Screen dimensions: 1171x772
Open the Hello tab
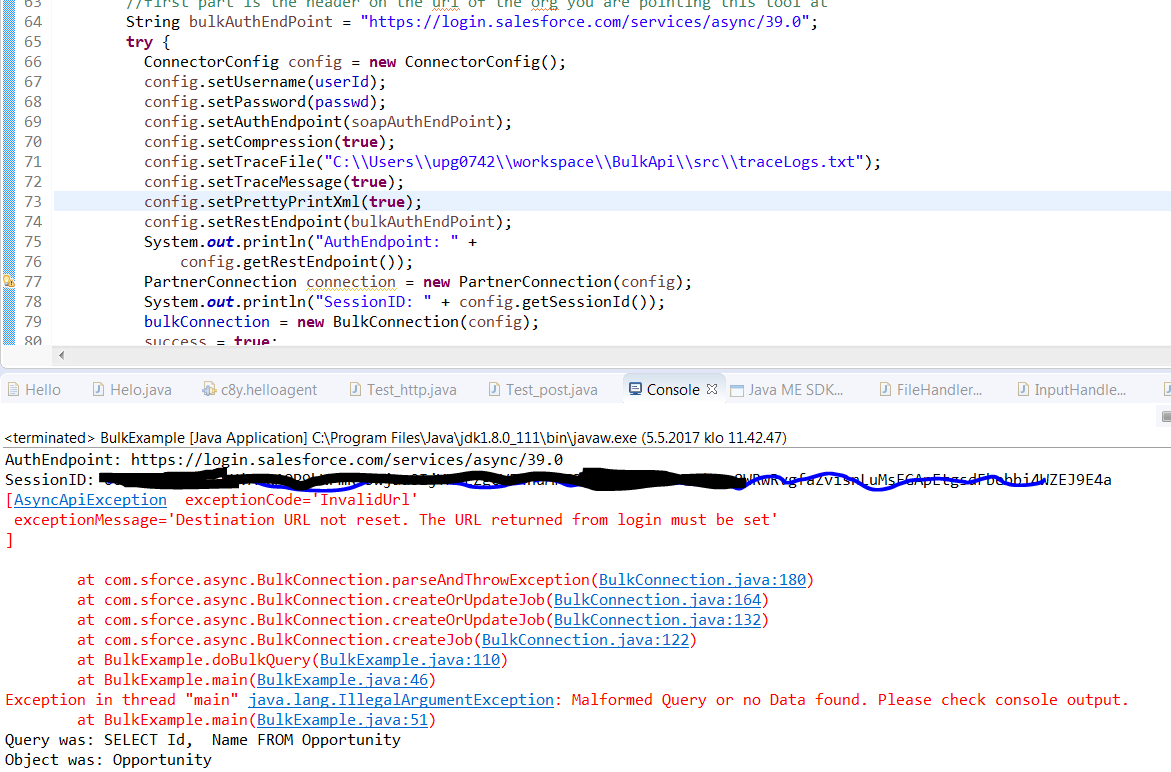point(34,390)
